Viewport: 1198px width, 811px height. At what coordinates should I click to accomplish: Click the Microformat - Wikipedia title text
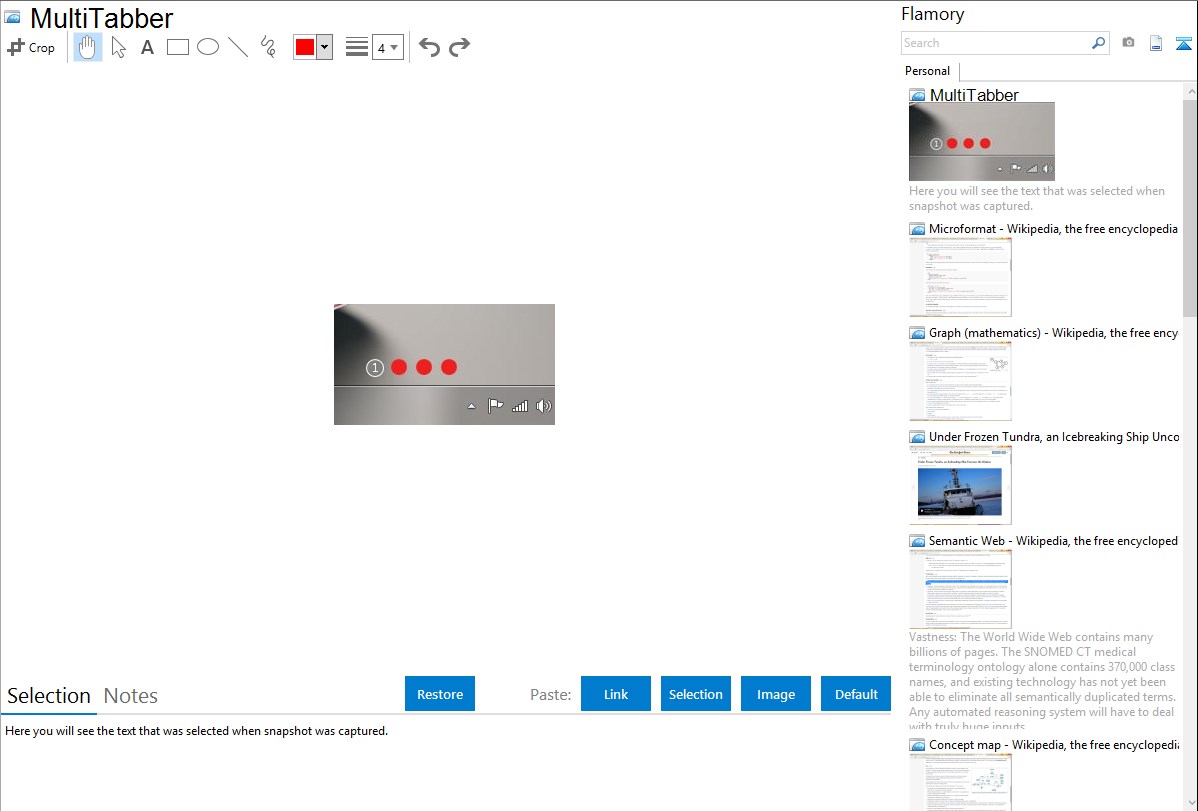pyautogui.click(x=1054, y=229)
